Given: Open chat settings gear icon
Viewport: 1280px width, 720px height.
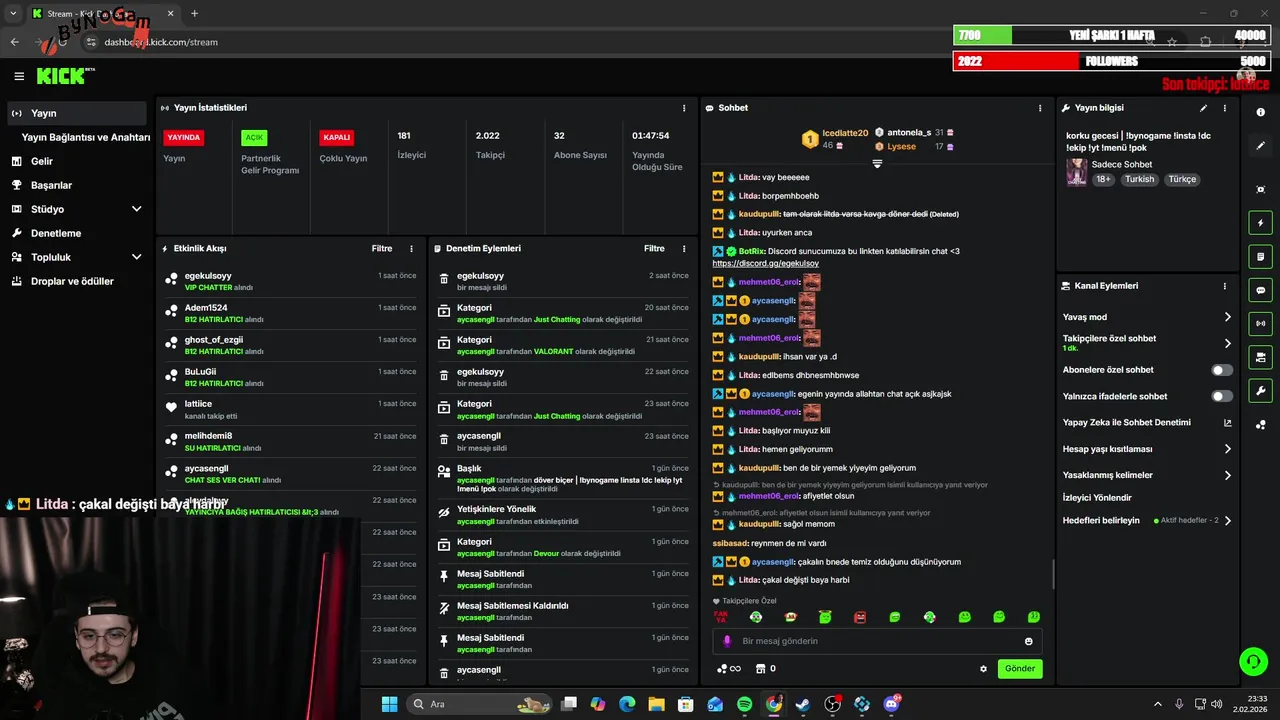Looking at the screenshot, I should [x=983, y=669].
